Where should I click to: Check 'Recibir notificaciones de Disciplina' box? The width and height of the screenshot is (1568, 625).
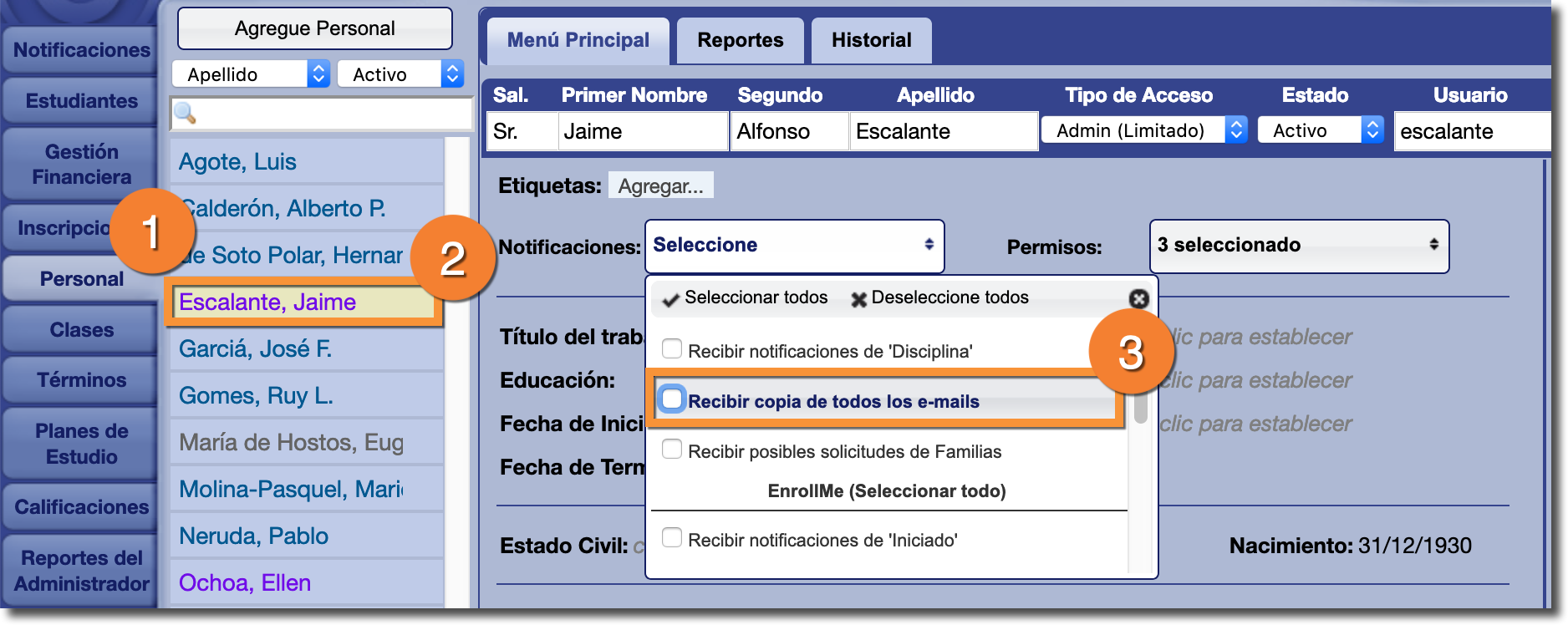click(672, 349)
